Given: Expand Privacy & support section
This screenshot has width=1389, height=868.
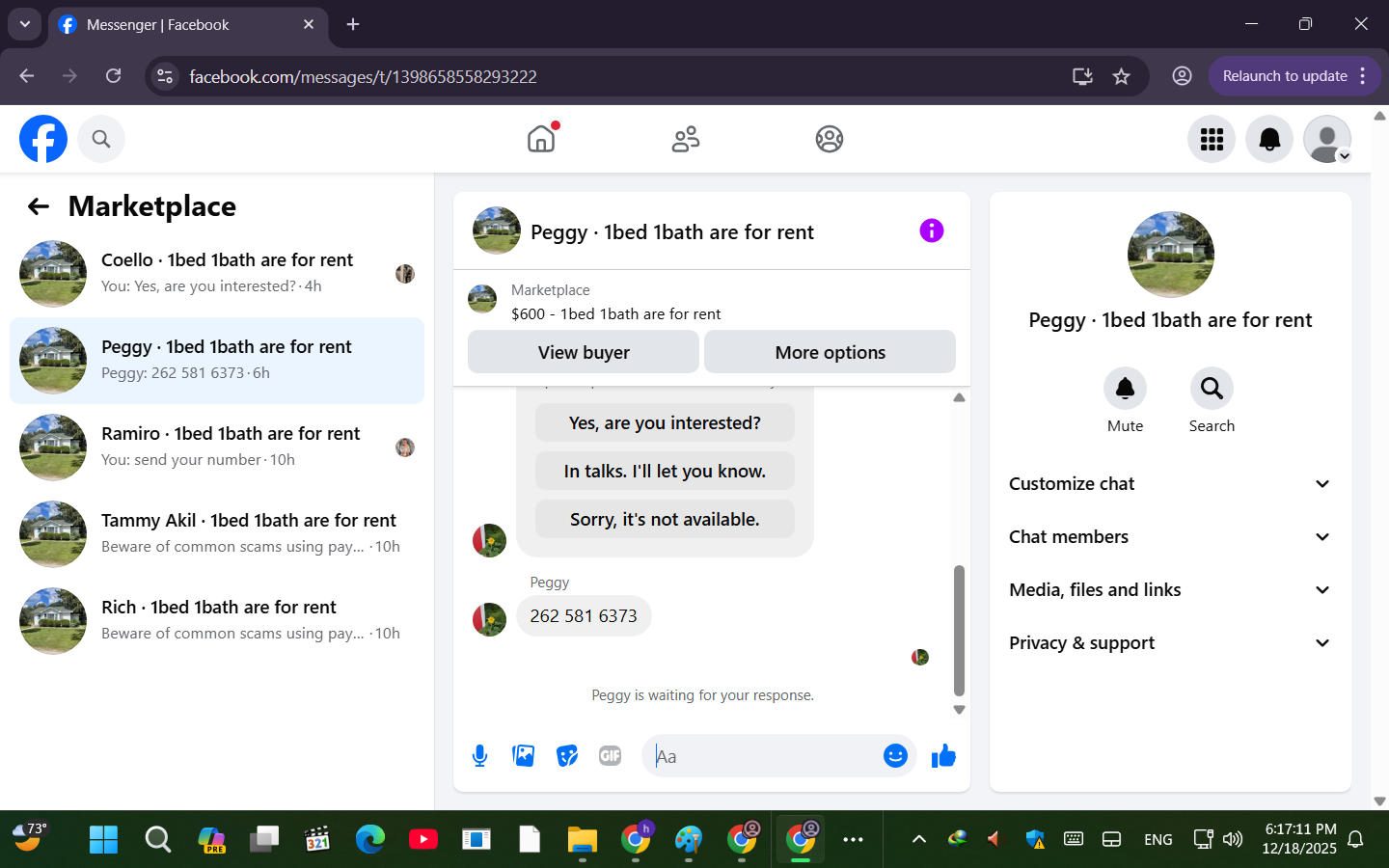Looking at the screenshot, I should click(x=1170, y=643).
